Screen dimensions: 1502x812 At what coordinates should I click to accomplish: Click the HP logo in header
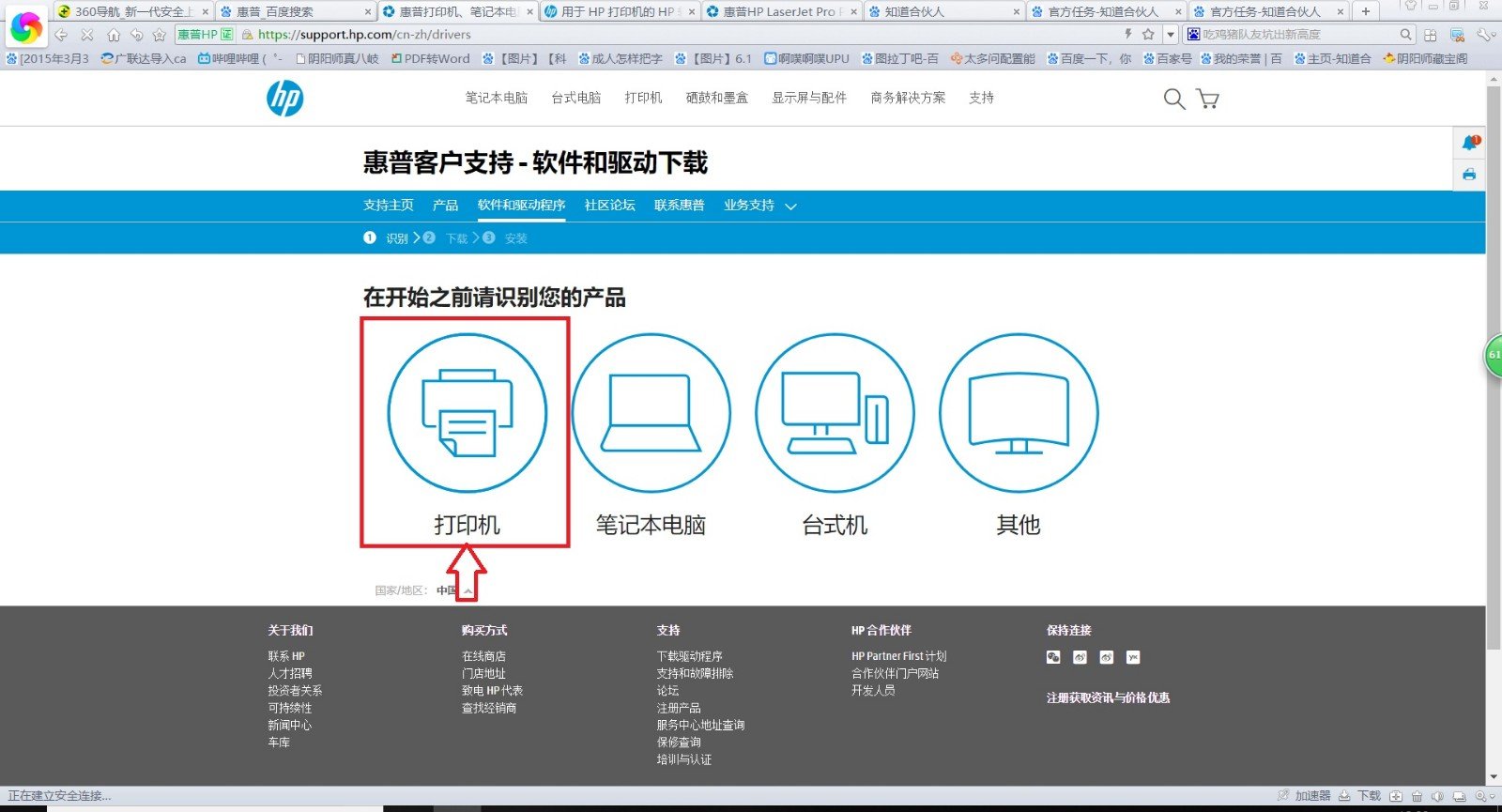pyautogui.click(x=284, y=98)
